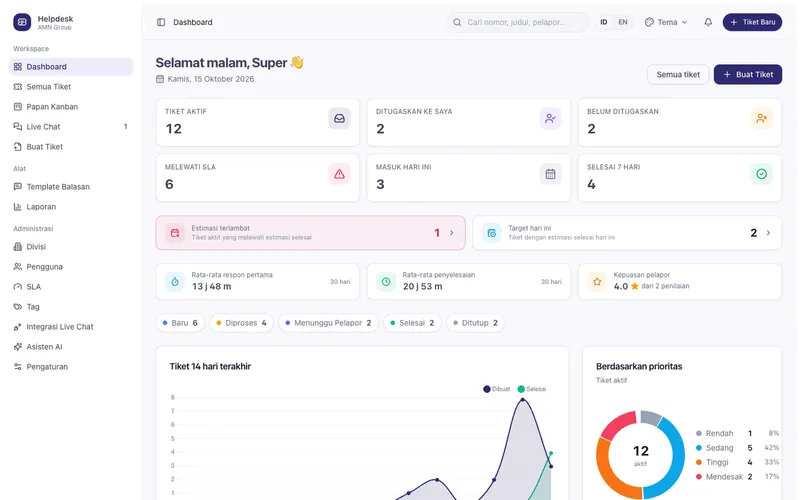Click the Mendesak priority legend dot
This screenshot has width=800, height=500.
(698, 477)
